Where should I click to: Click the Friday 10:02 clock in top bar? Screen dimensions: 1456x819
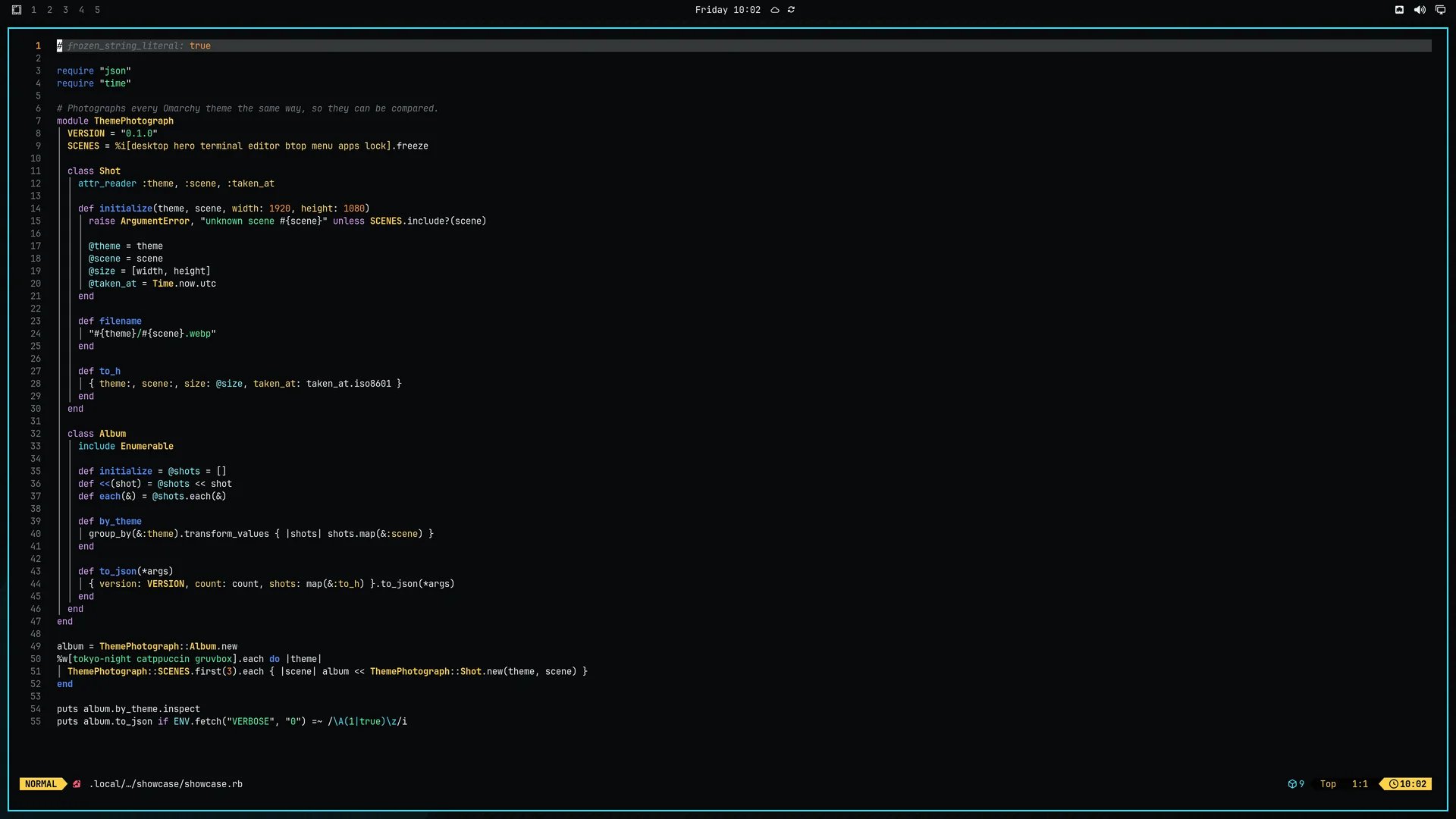click(727, 10)
